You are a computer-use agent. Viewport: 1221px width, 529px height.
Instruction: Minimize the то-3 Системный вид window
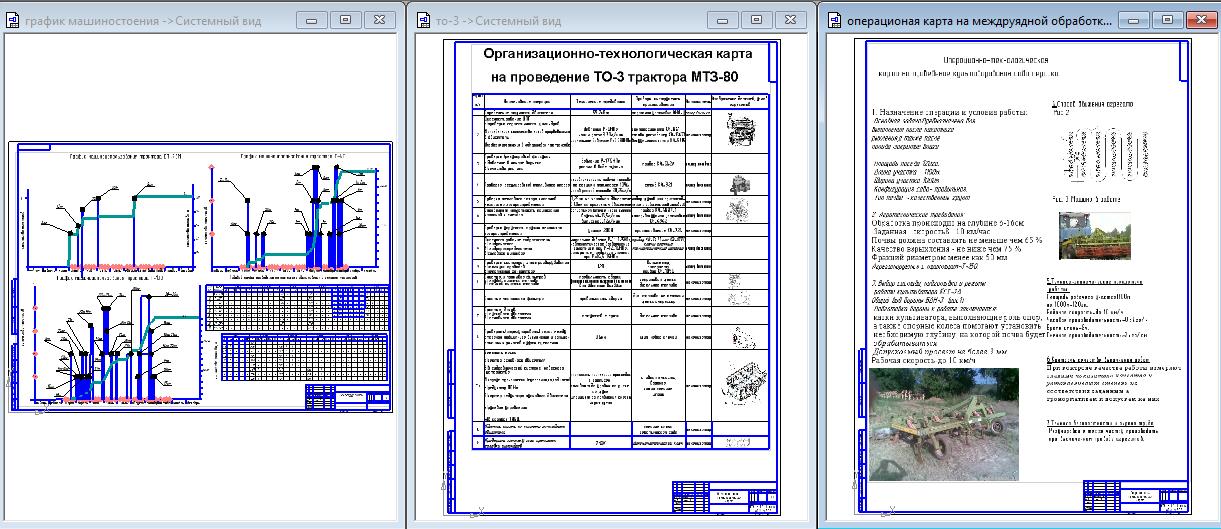724,19
